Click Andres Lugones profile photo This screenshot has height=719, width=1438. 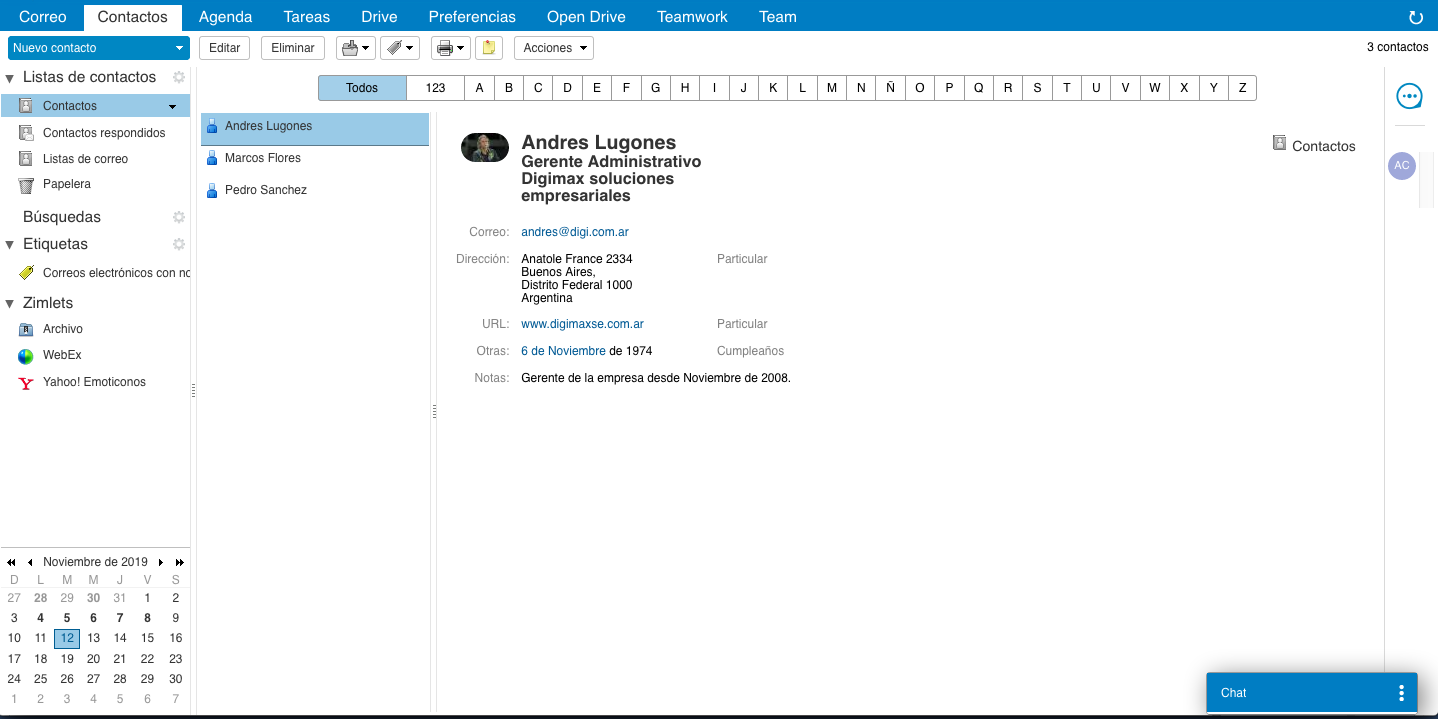[485, 148]
